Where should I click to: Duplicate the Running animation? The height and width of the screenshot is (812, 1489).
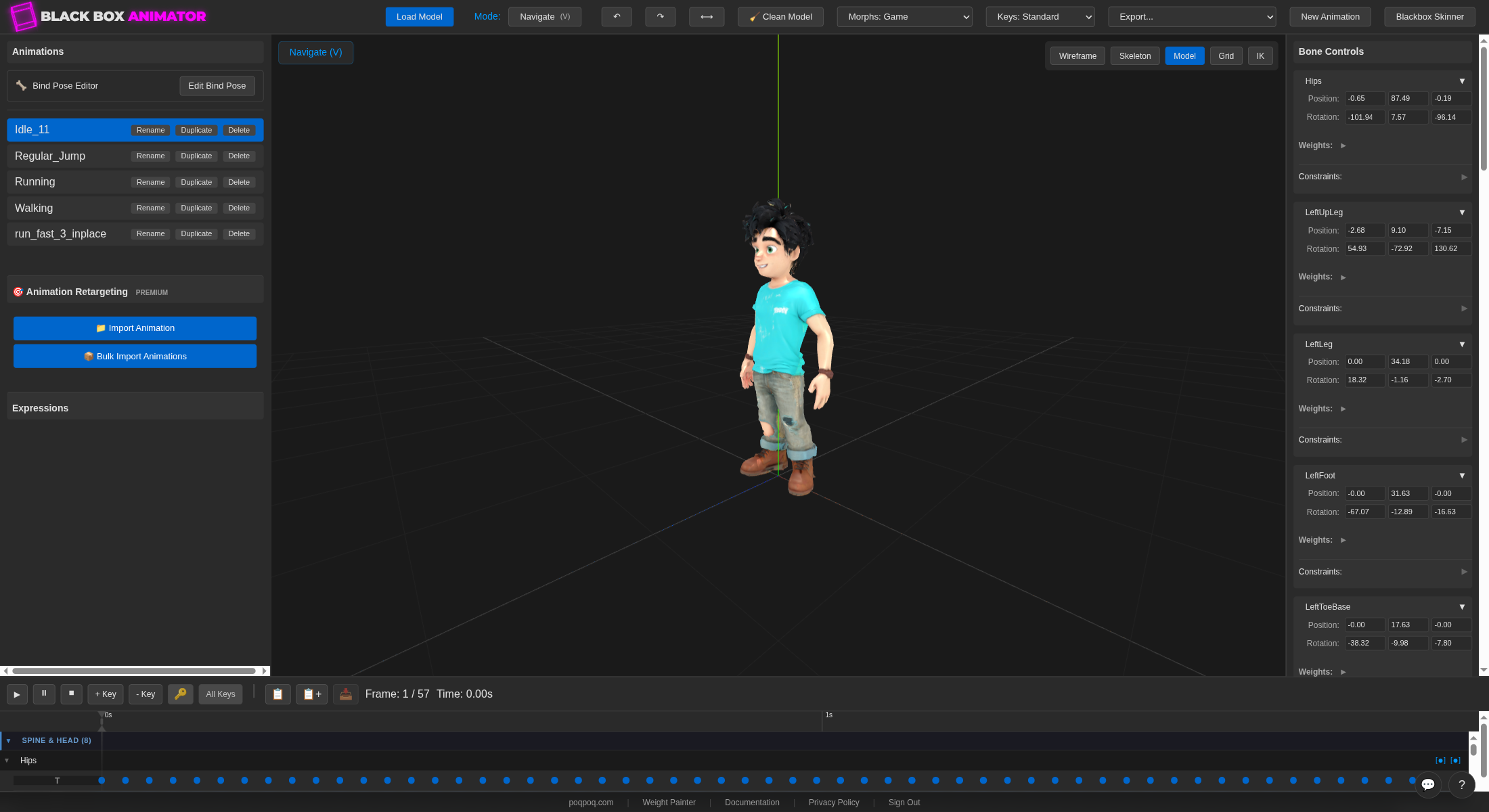tap(196, 183)
